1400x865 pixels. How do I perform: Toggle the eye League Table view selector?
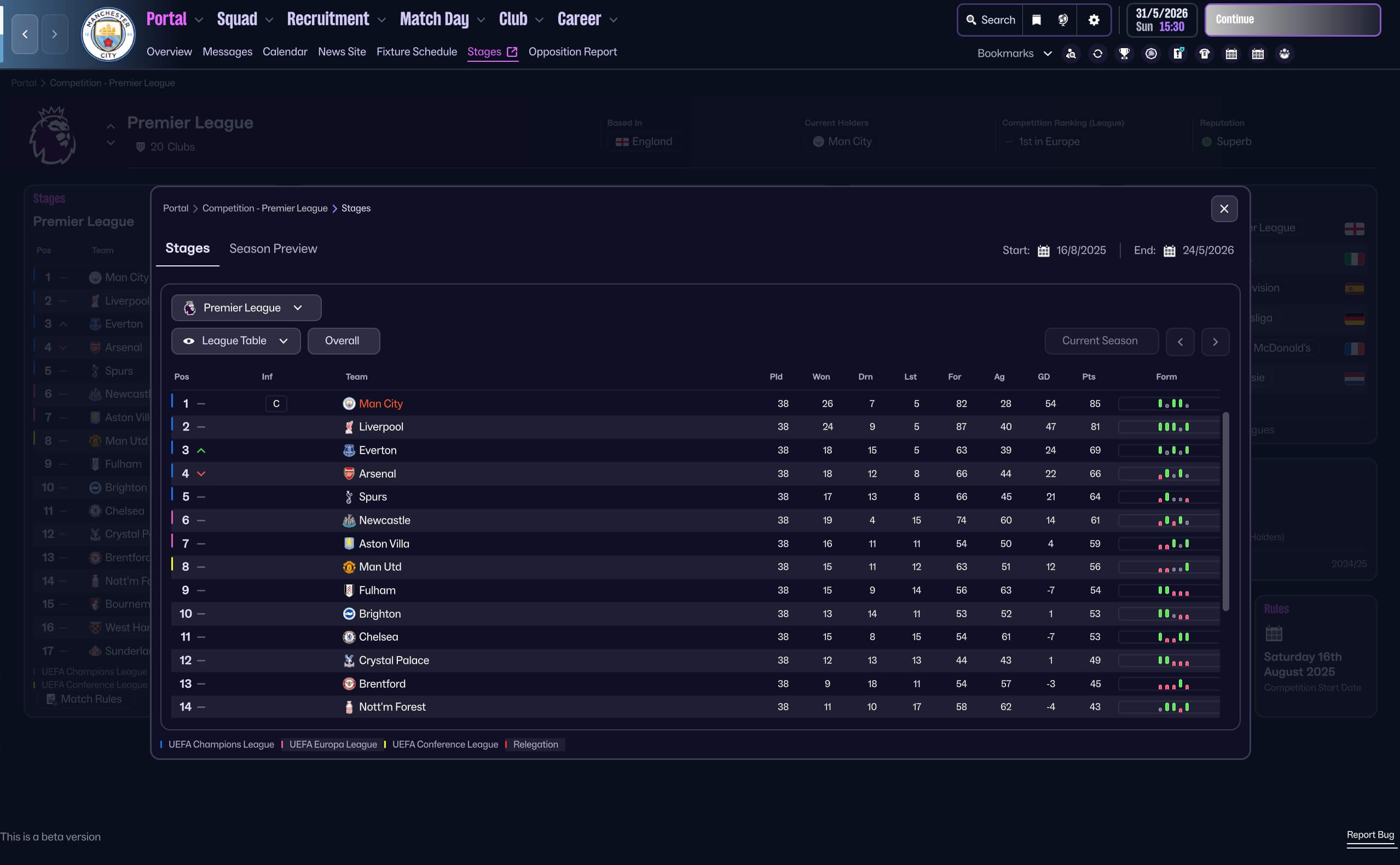click(236, 341)
